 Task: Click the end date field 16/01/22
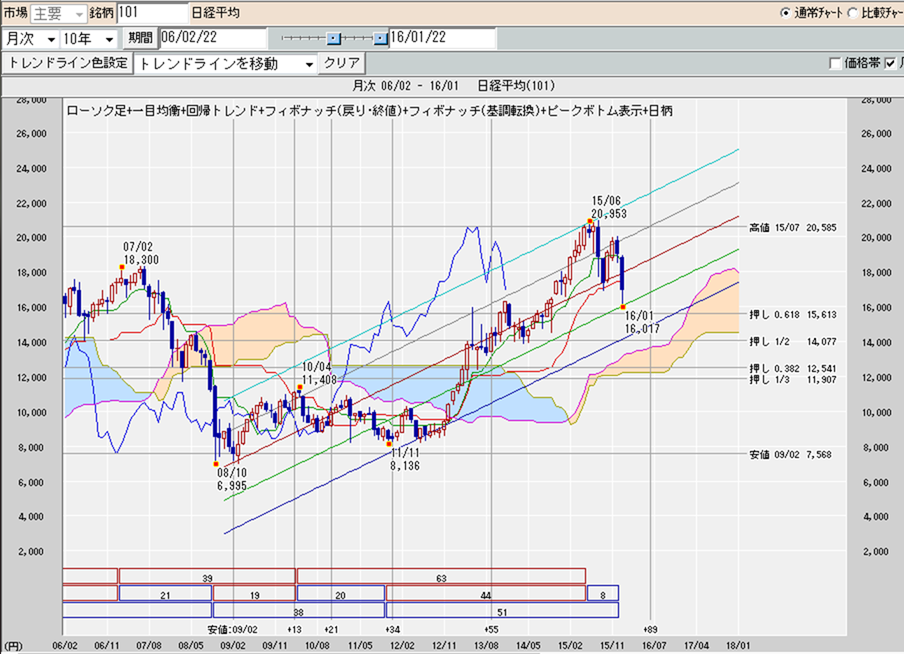pyautogui.click(x=442, y=38)
